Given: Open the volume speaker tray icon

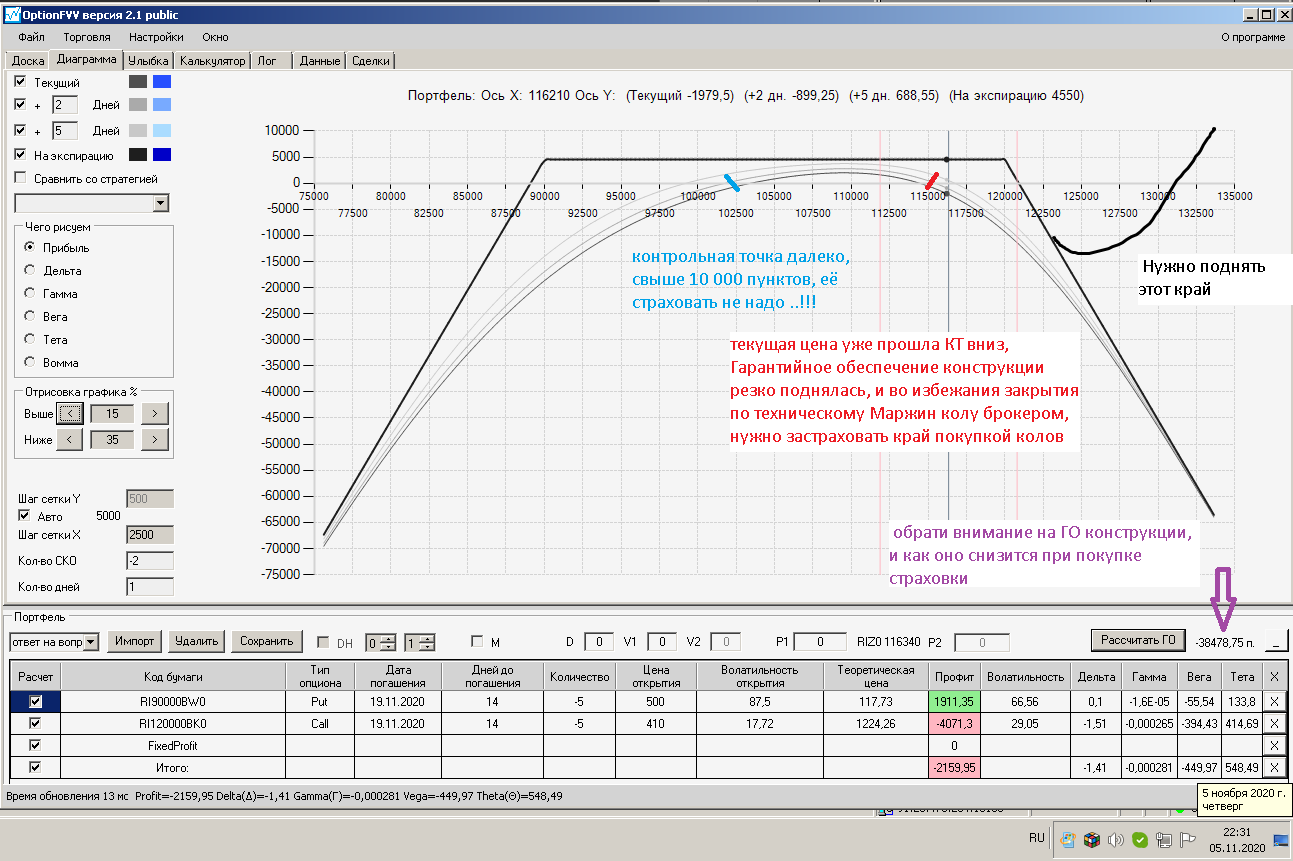Looking at the screenshot, I should click(1115, 840).
